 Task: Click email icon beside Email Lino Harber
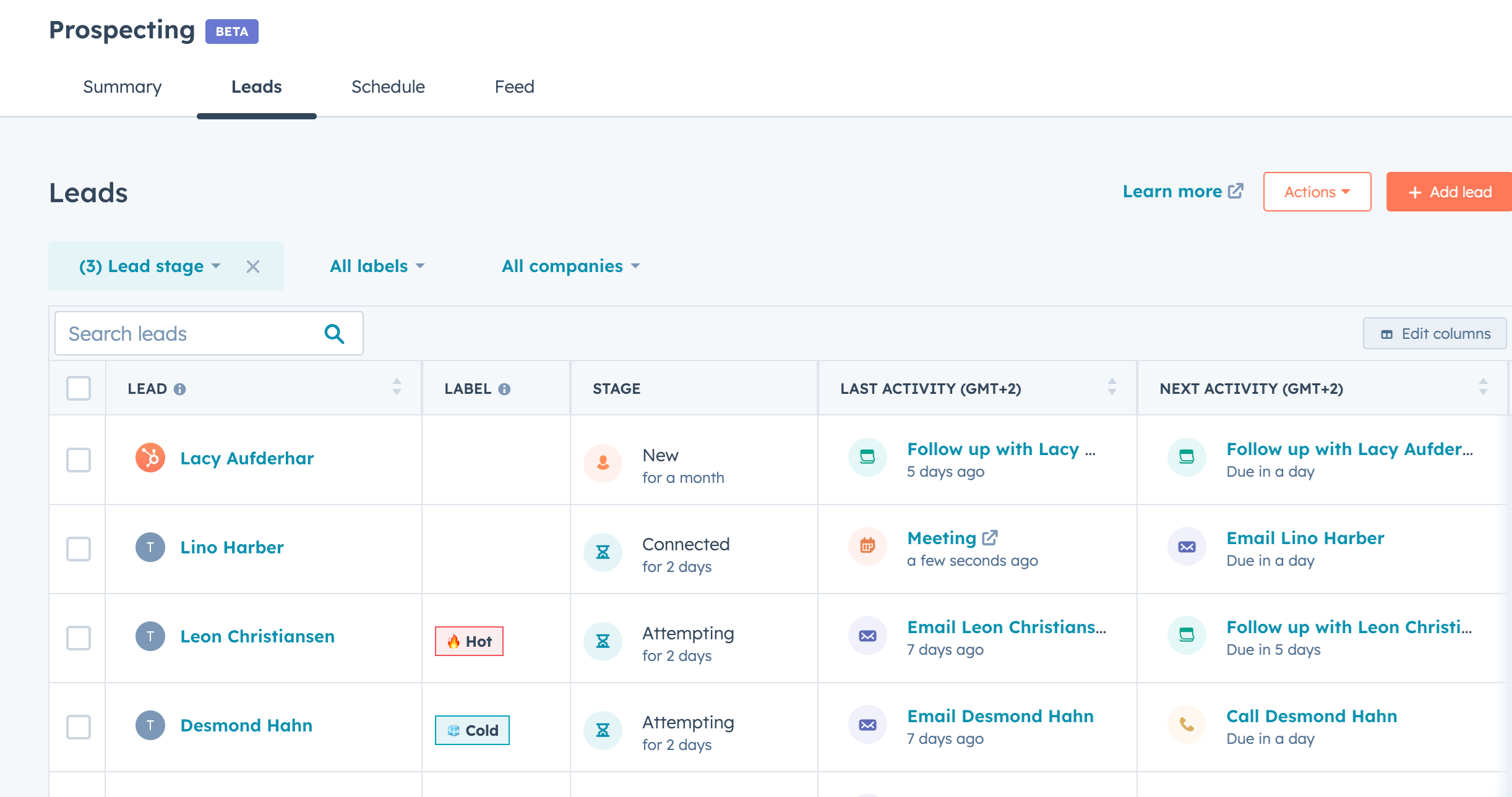(1187, 546)
